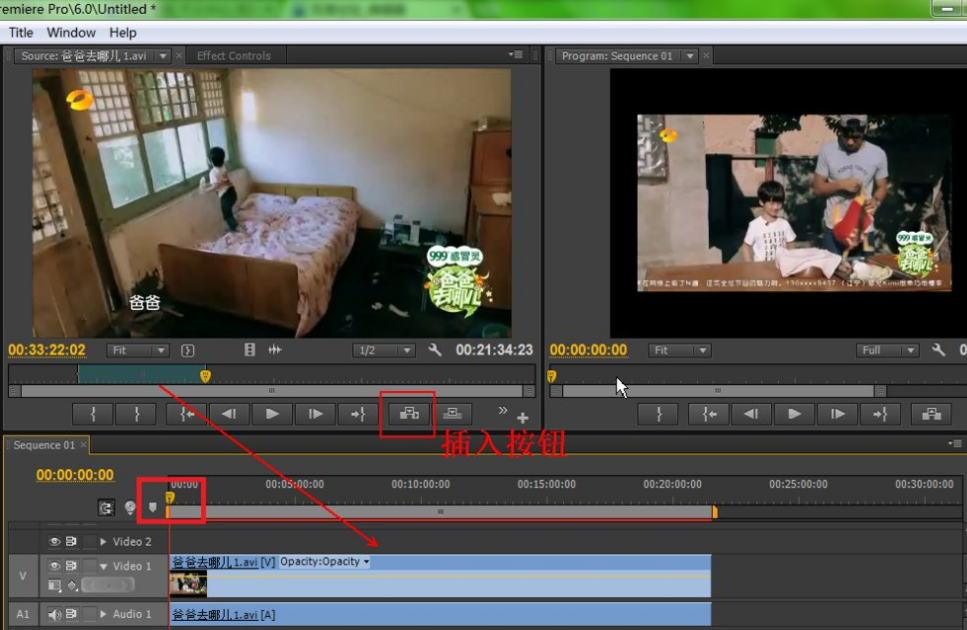Open the Window menu
The image size is (967, 630).
coord(71,33)
